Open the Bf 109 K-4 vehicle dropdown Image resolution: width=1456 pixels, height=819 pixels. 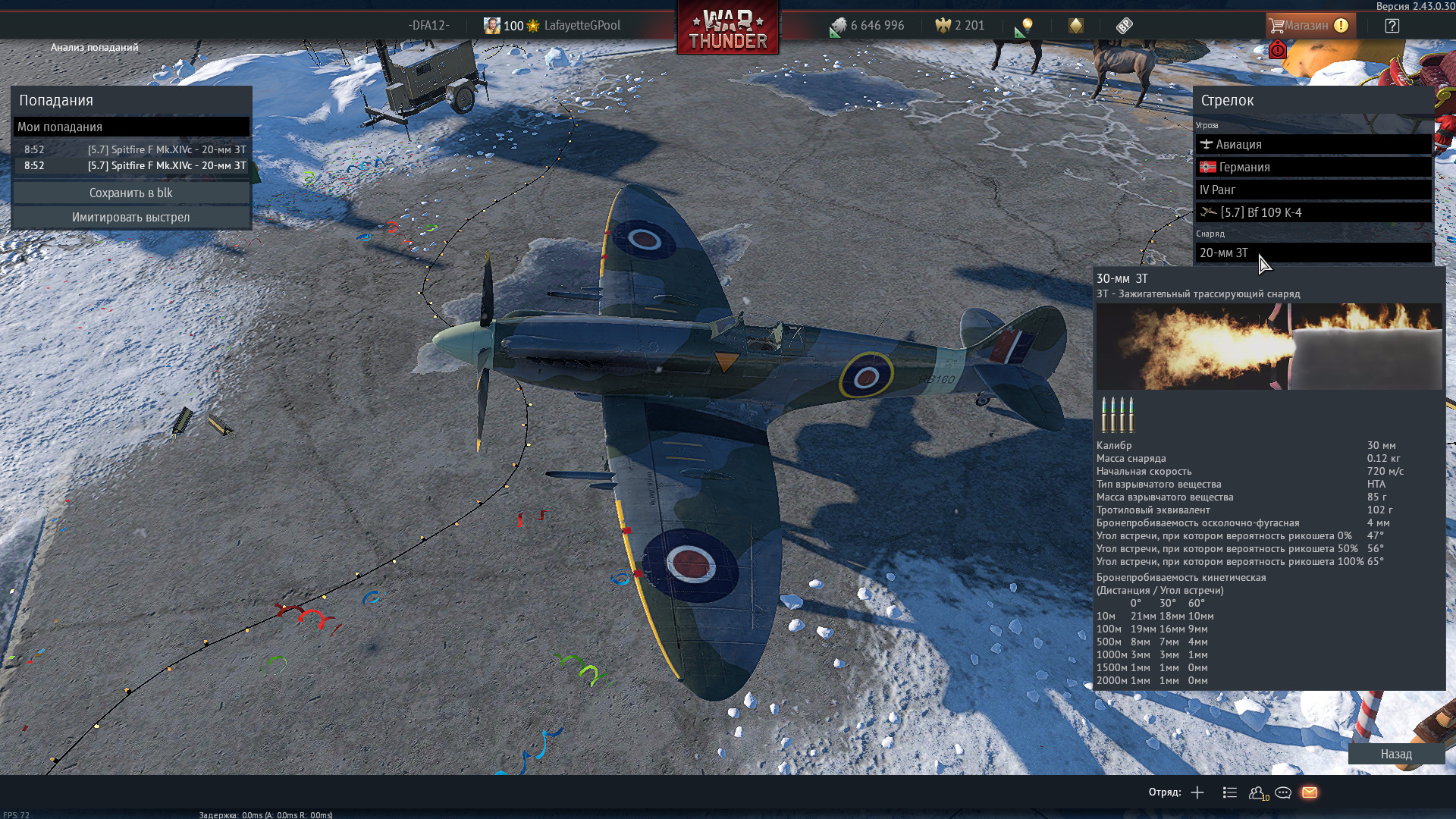(x=1313, y=212)
